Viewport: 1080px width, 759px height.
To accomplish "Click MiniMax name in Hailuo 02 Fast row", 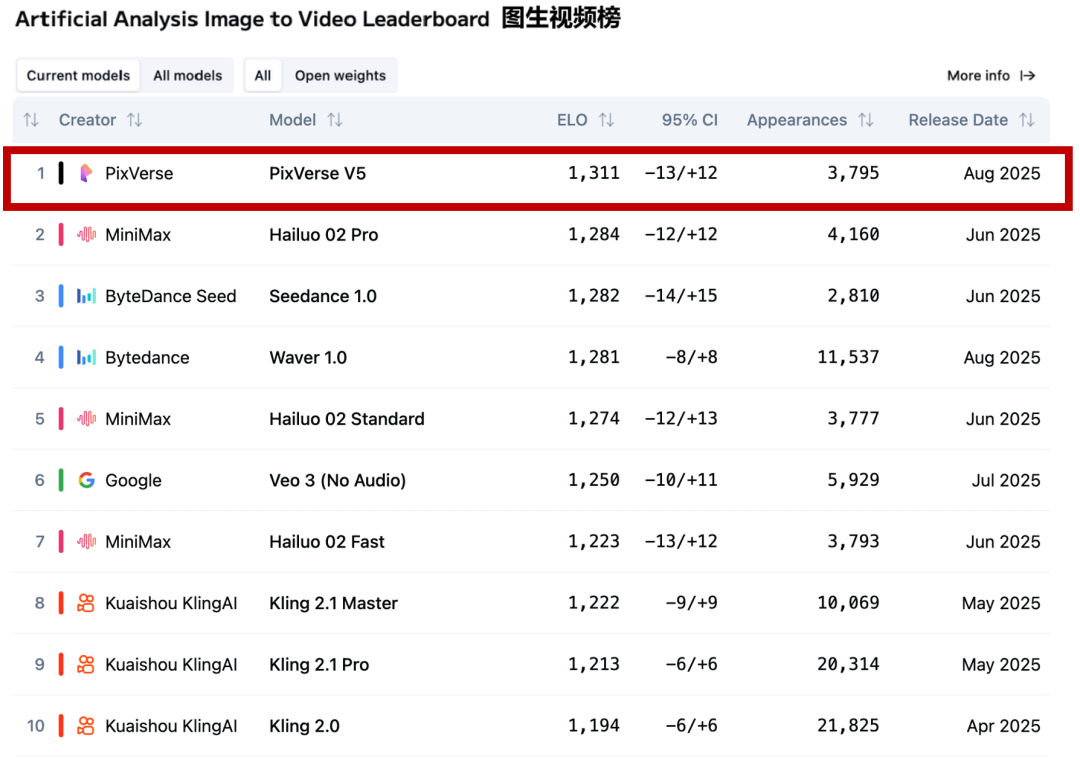I will (138, 541).
